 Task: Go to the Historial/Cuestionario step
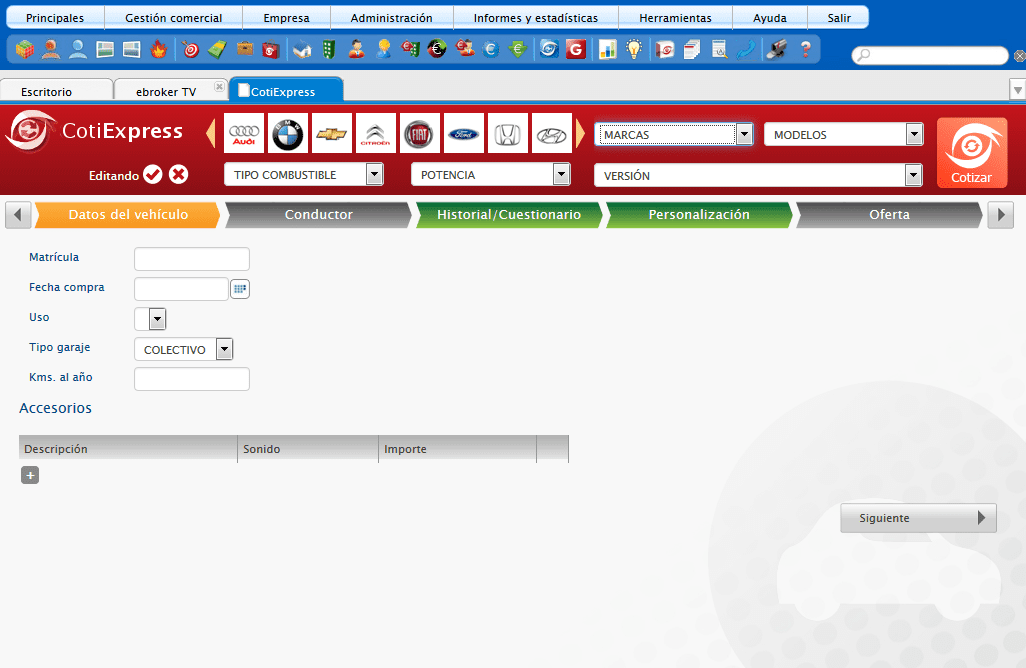pos(509,215)
